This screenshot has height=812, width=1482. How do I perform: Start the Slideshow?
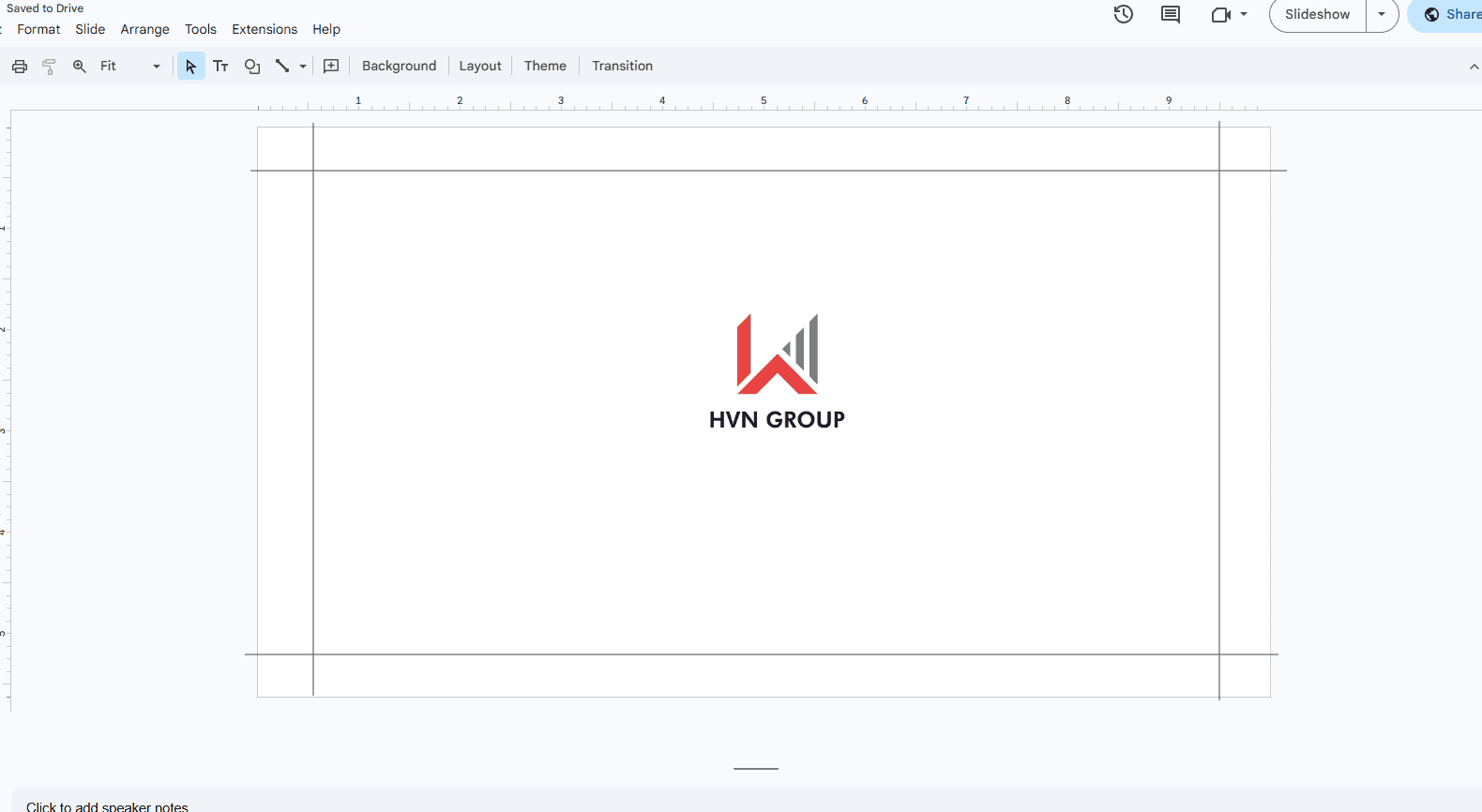(1317, 14)
